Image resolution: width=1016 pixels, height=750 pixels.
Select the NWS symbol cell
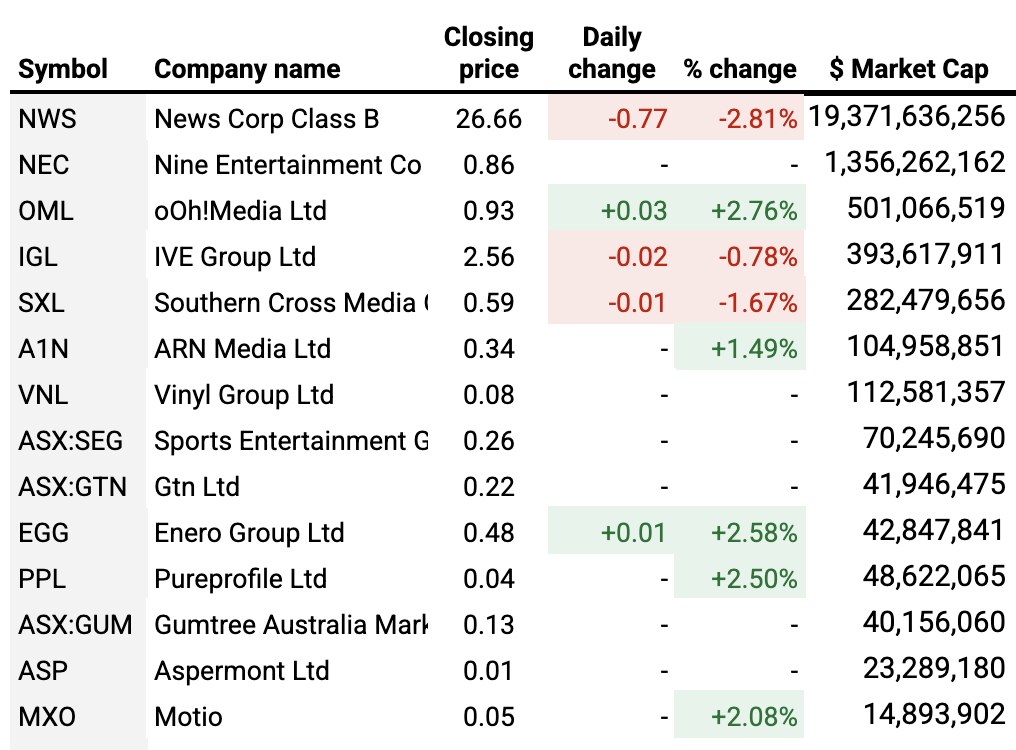coord(48,119)
